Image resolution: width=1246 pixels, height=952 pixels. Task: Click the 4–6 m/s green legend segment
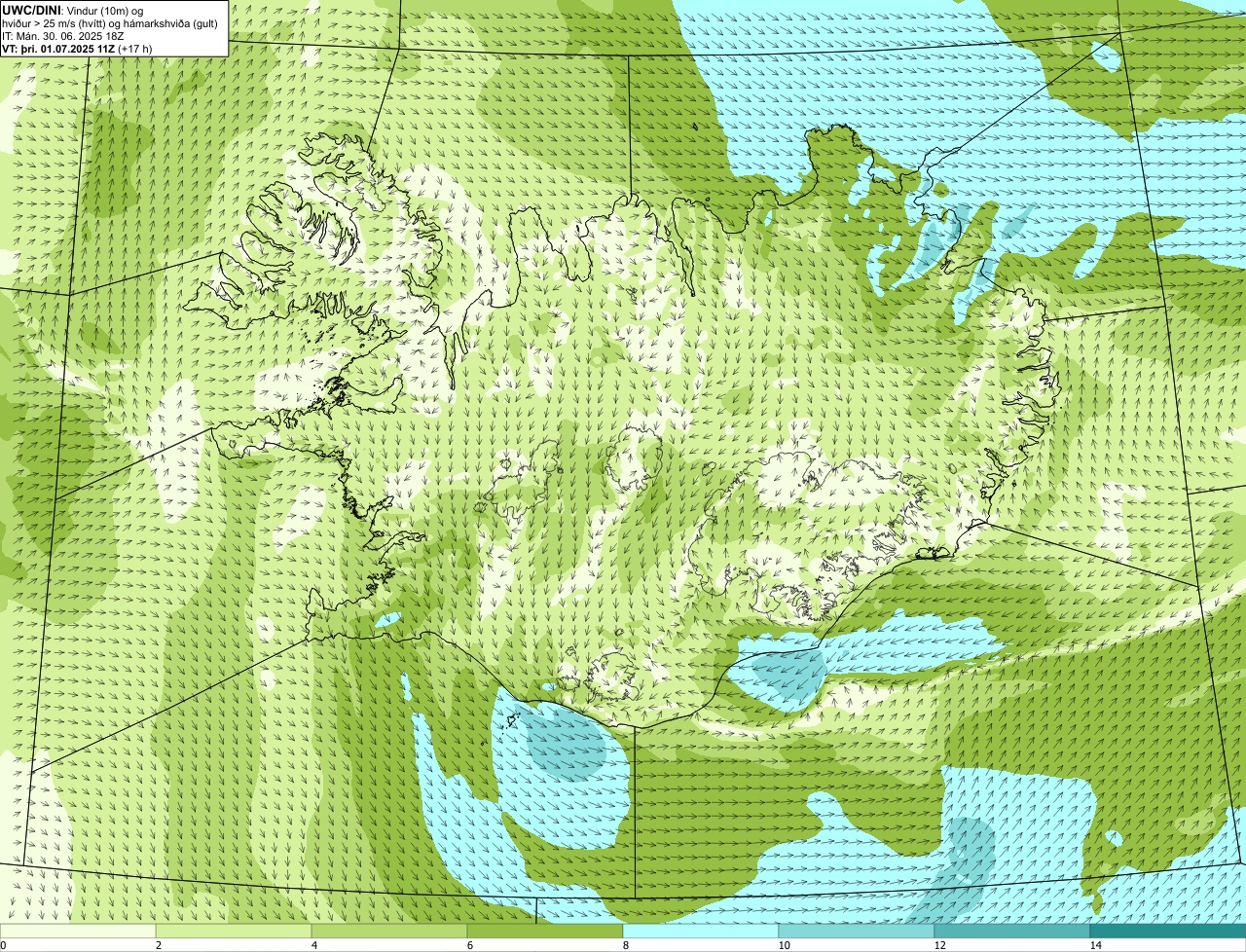389,931
